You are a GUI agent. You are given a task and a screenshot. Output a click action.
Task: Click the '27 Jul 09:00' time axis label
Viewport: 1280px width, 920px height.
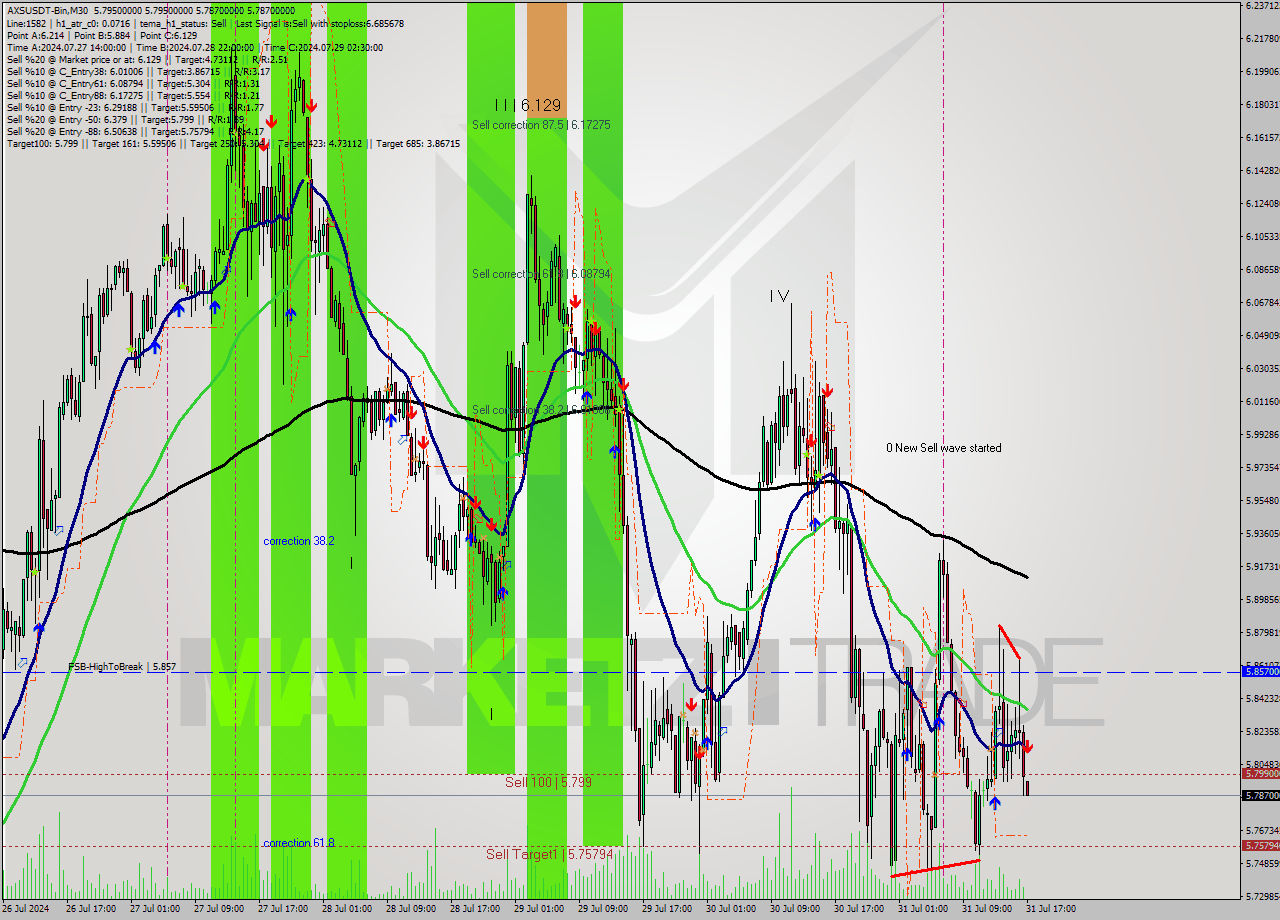tap(218, 909)
